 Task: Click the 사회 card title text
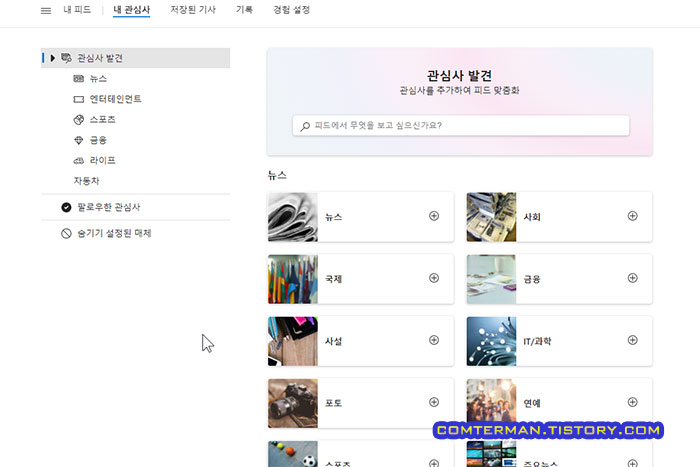click(x=532, y=217)
